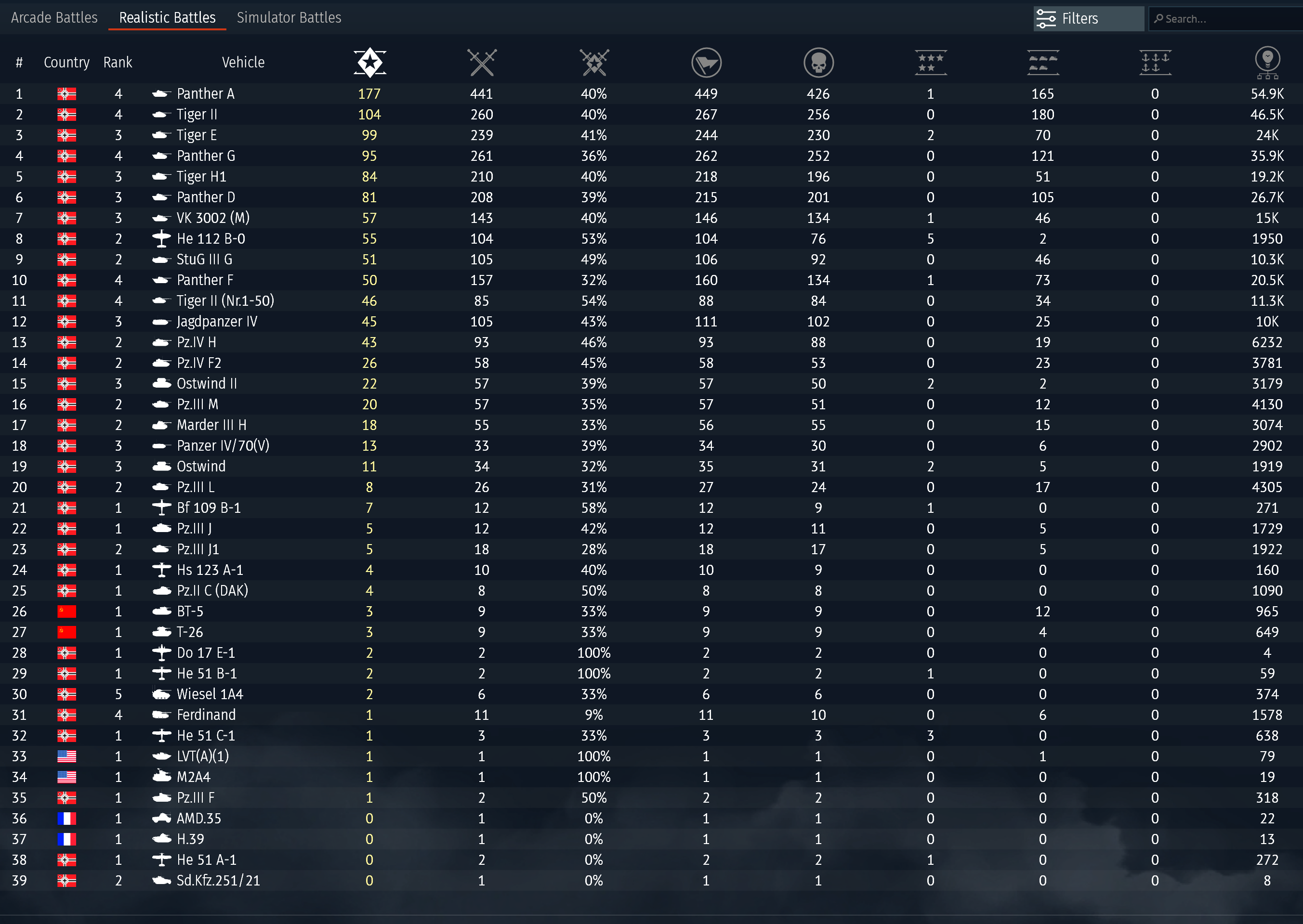Sort by the star-badge victories column icon

click(369, 62)
